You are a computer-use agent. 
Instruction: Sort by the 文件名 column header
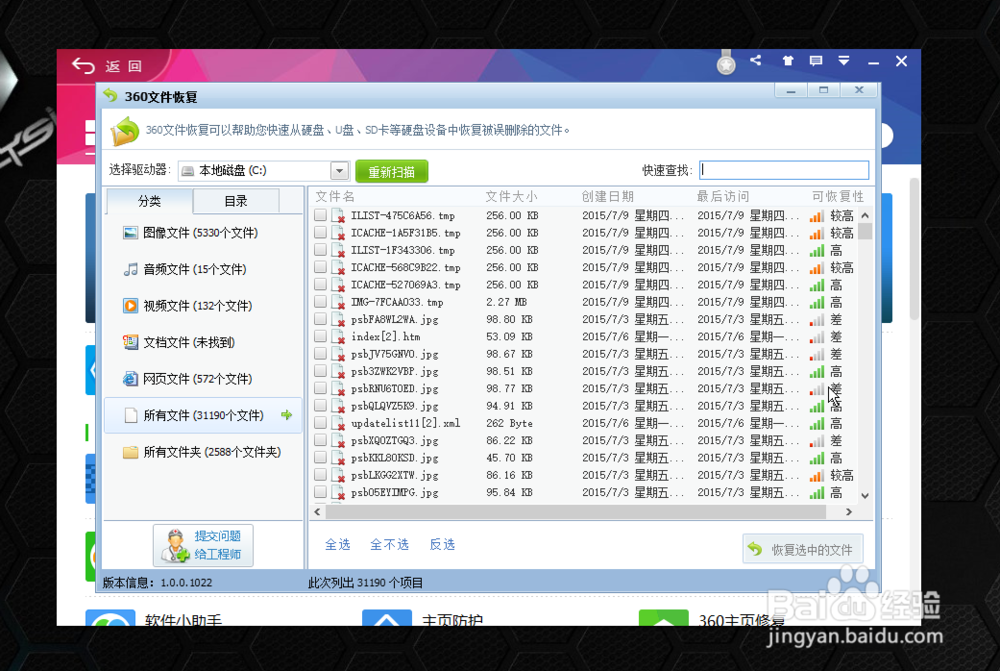[335, 196]
